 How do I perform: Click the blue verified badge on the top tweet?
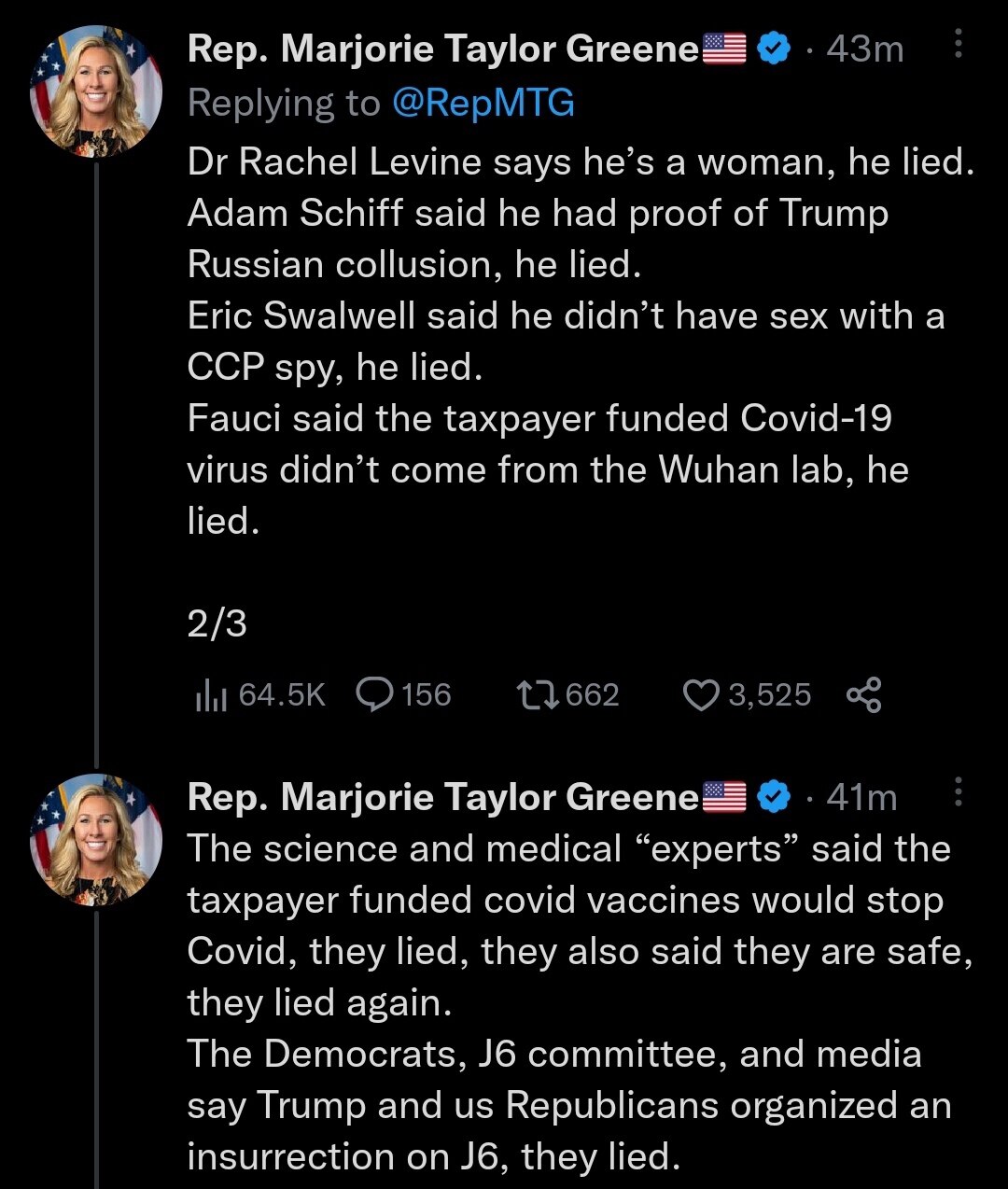771,49
